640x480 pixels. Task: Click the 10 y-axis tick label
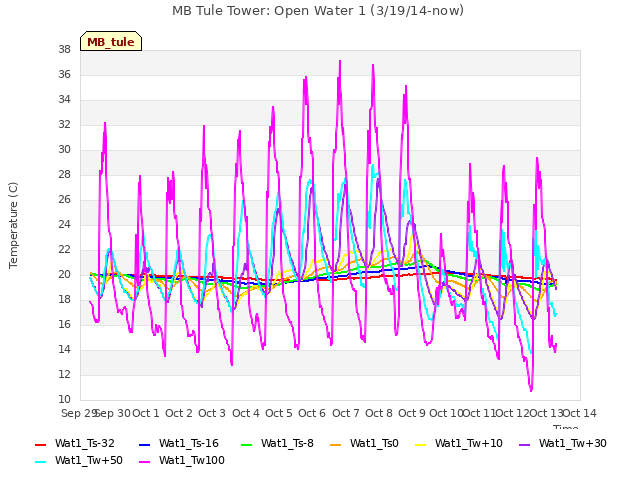(x=64, y=399)
